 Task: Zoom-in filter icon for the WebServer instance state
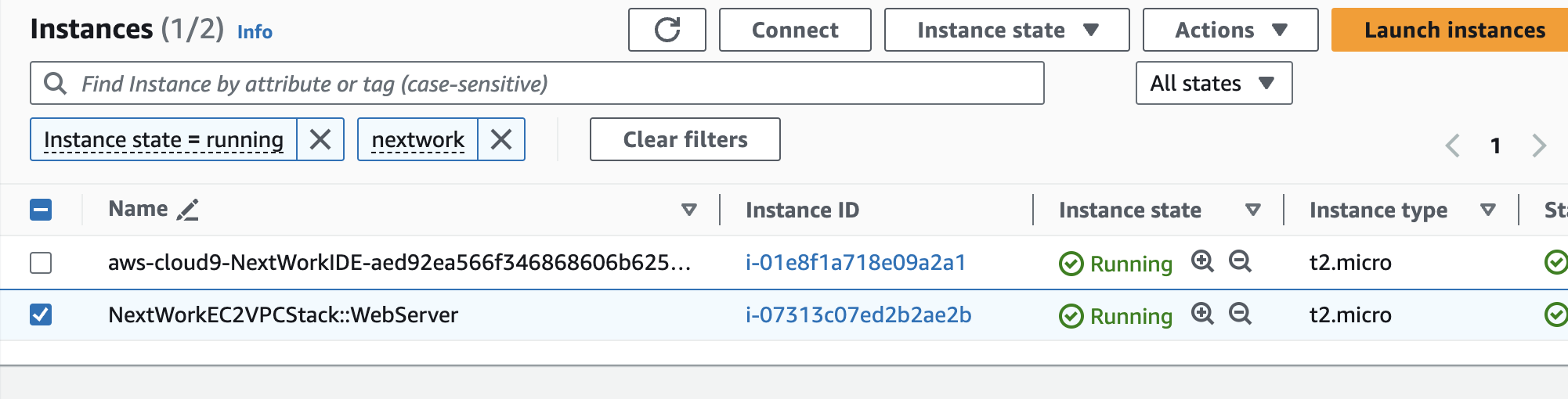point(1202,315)
